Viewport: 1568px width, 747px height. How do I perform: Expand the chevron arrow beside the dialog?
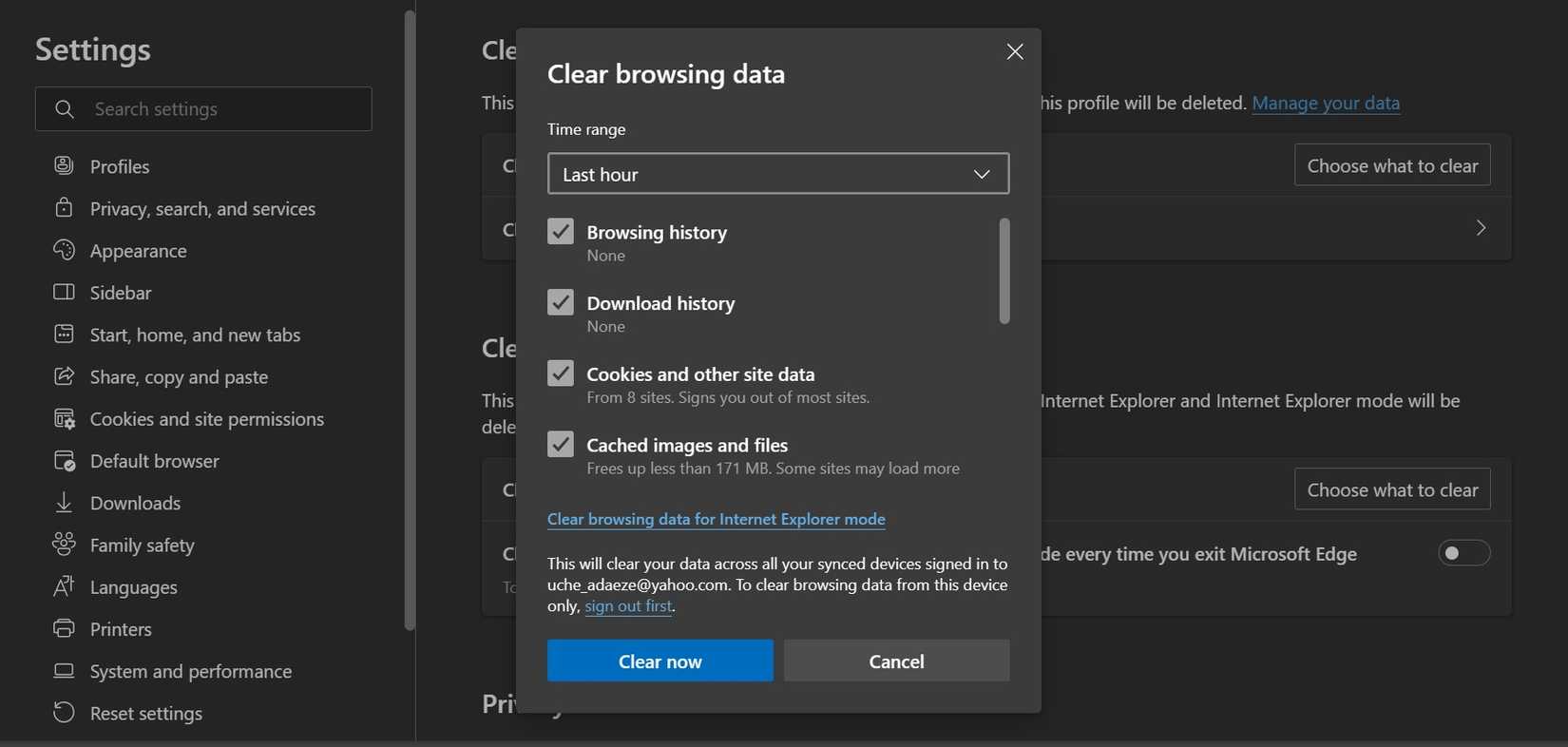1481,228
